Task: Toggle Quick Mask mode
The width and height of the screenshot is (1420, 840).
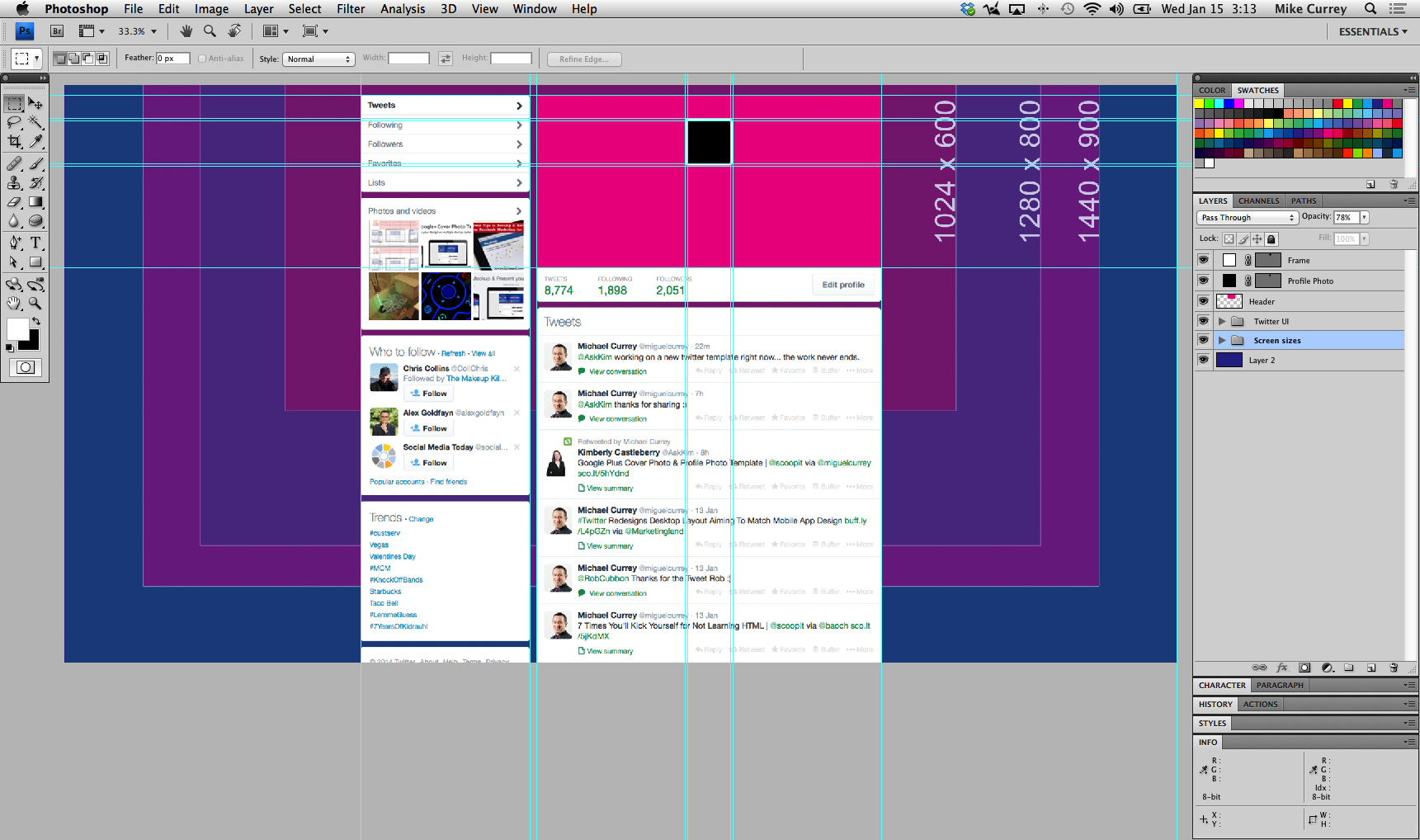Action: point(26,367)
